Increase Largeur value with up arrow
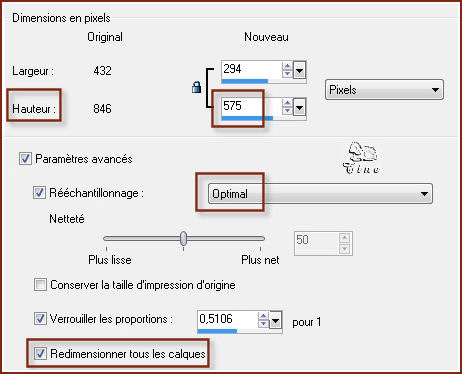This screenshot has height=374, width=462. tap(287, 66)
